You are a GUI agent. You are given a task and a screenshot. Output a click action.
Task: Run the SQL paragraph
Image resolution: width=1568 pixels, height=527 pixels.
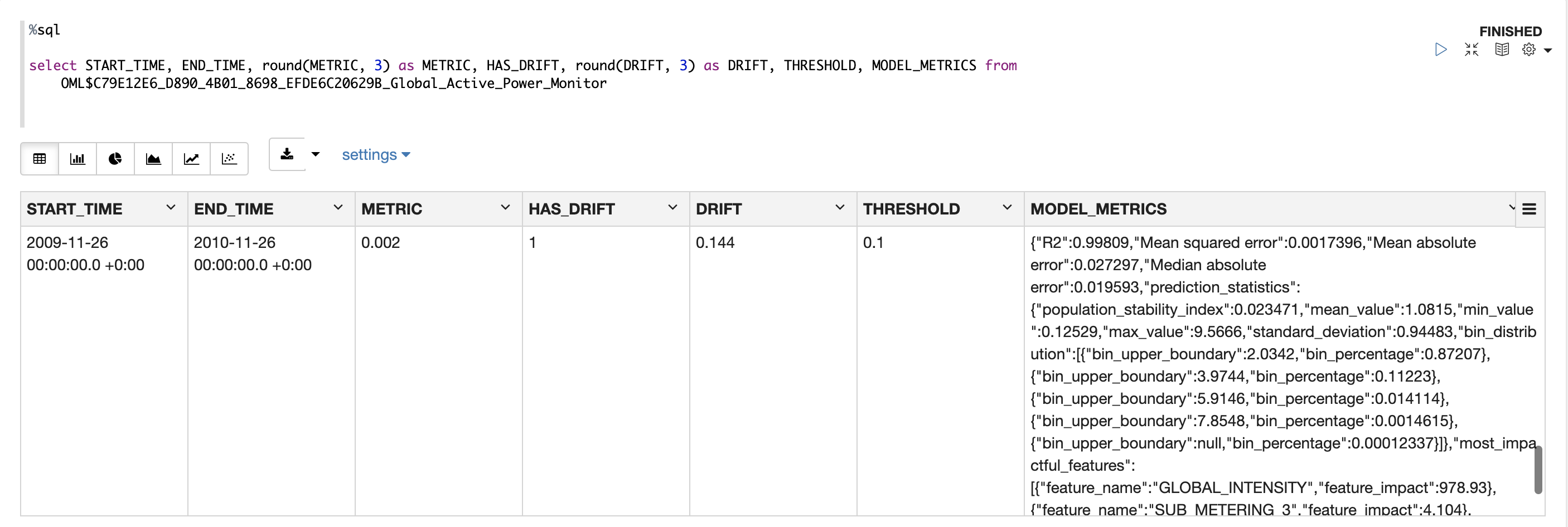pyautogui.click(x=1440, y=49)
